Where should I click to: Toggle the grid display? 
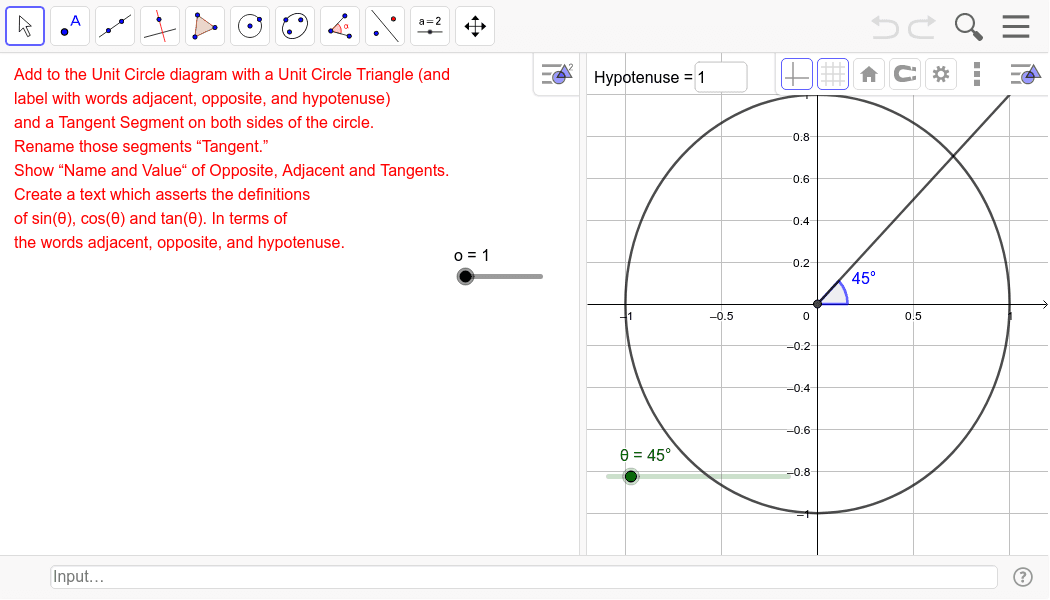[x=832, y=74]
